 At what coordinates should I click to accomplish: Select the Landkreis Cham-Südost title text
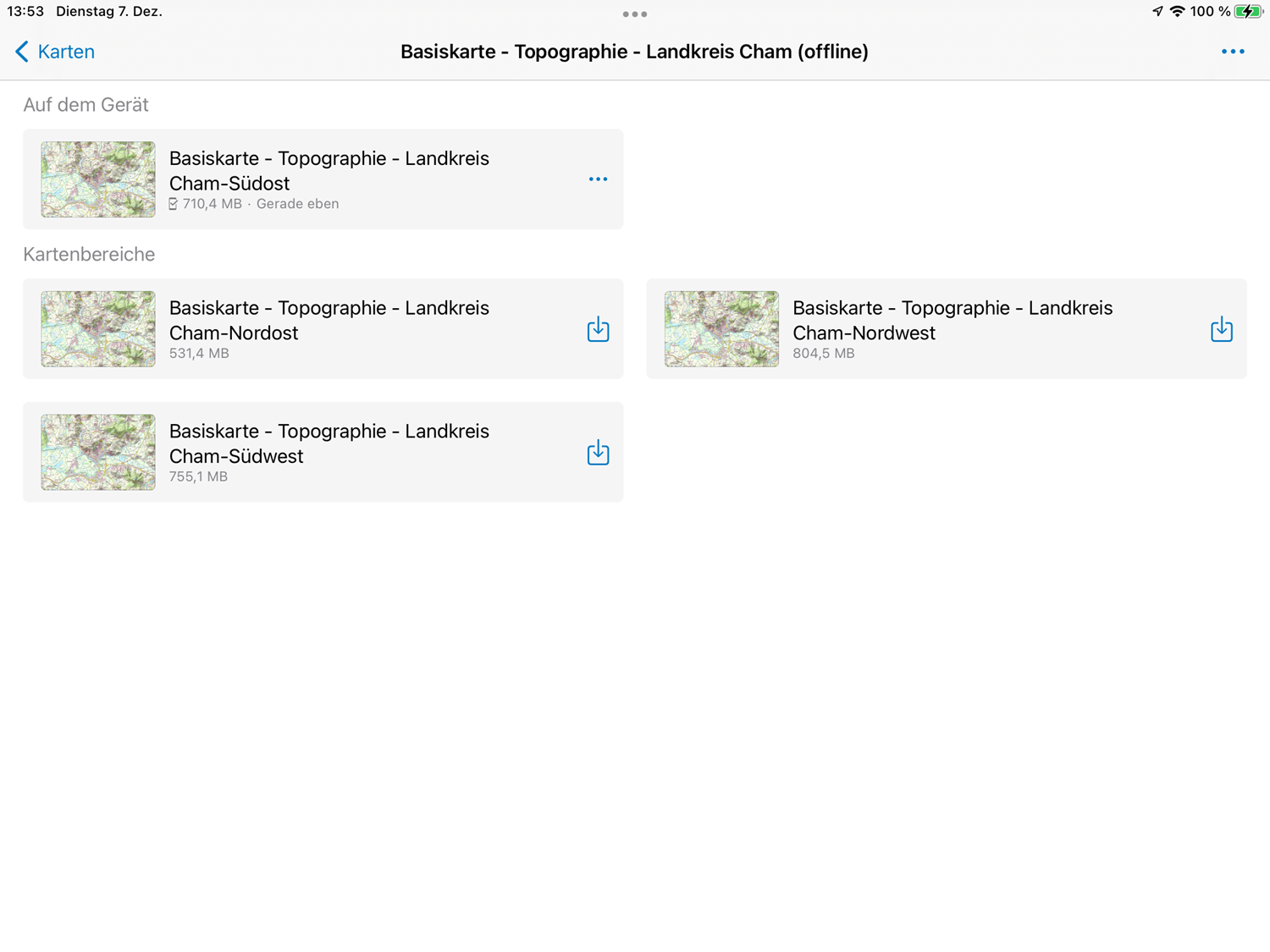pos(329,171)
